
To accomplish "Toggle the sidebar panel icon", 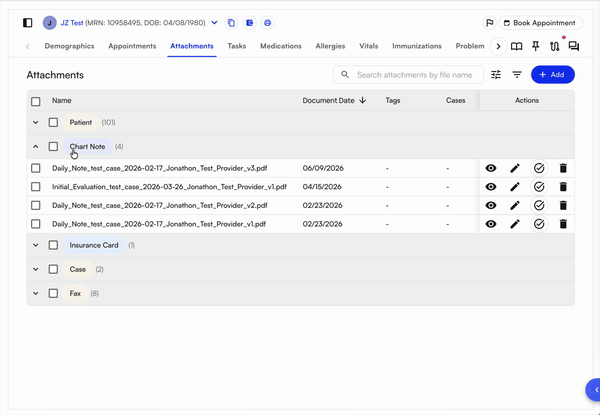I will tap(28, 23).
